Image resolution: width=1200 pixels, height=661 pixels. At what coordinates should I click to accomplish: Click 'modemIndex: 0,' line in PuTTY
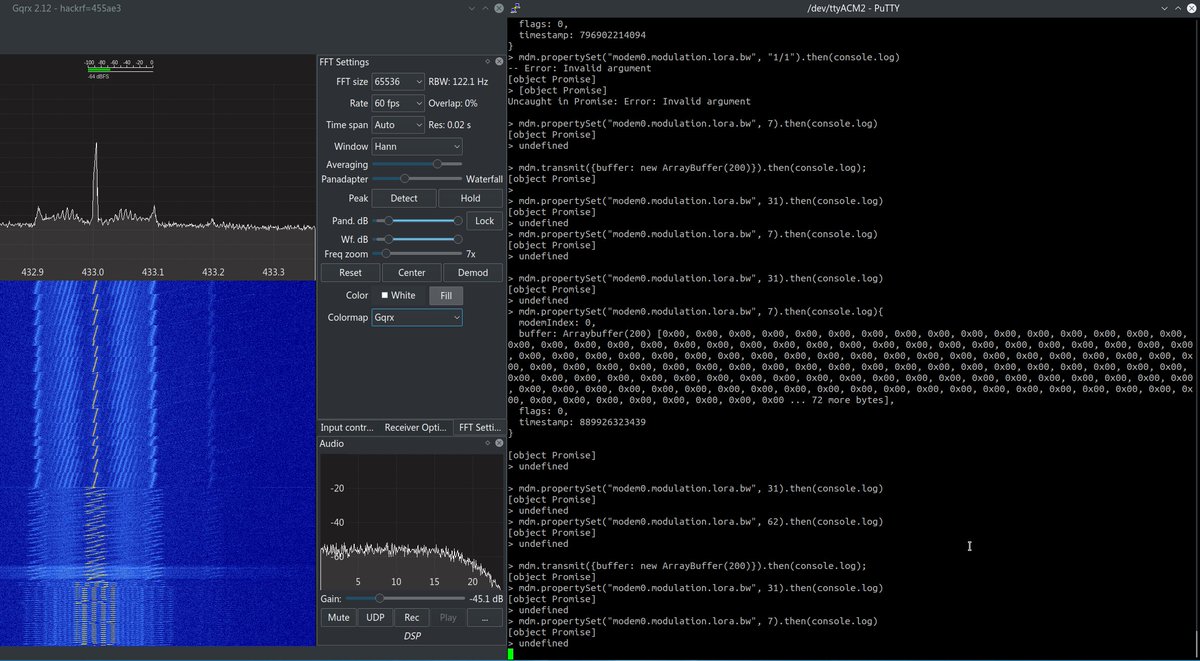(x=557, y=323)
